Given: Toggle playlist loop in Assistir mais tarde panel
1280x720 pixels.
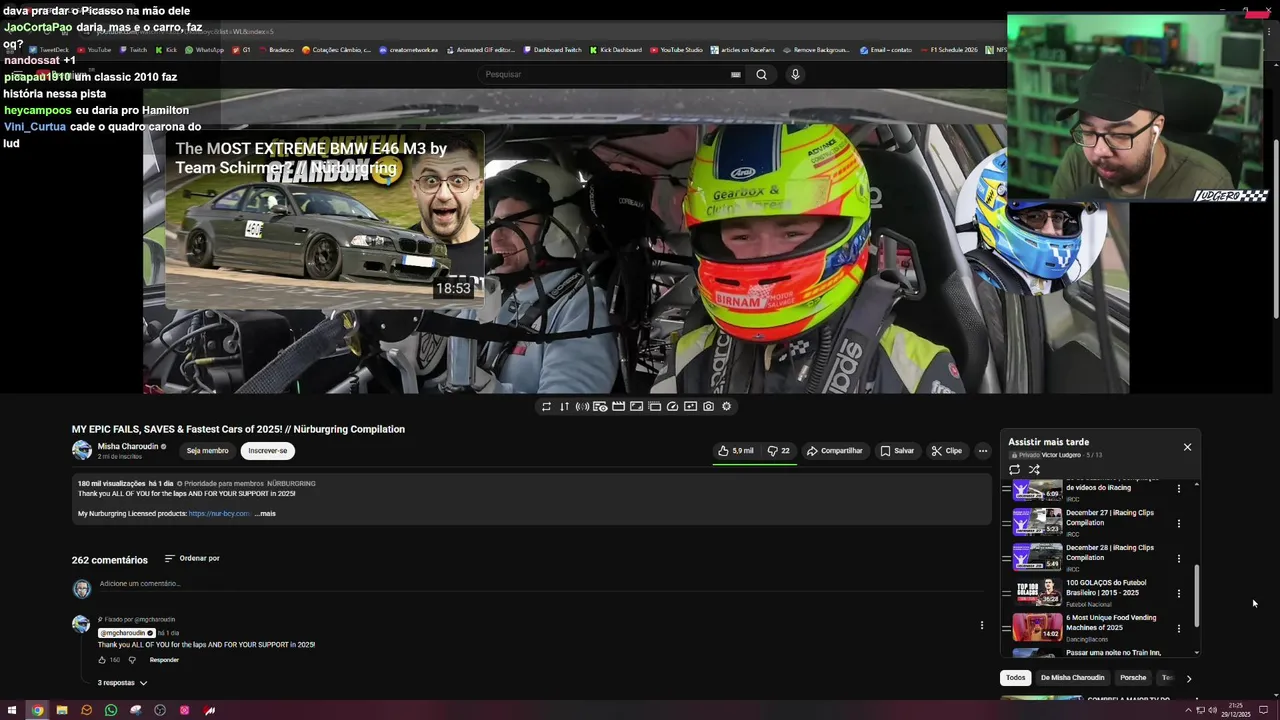Looking at the screenshot, I should point(1014,469).
